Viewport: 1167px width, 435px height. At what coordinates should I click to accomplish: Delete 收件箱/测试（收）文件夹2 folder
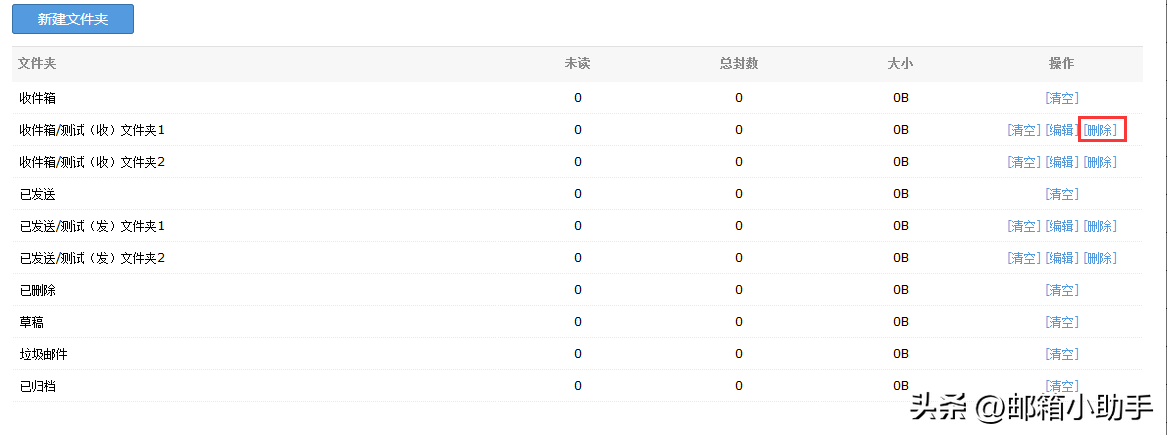pyautogui.click(x=1100, y=162)
